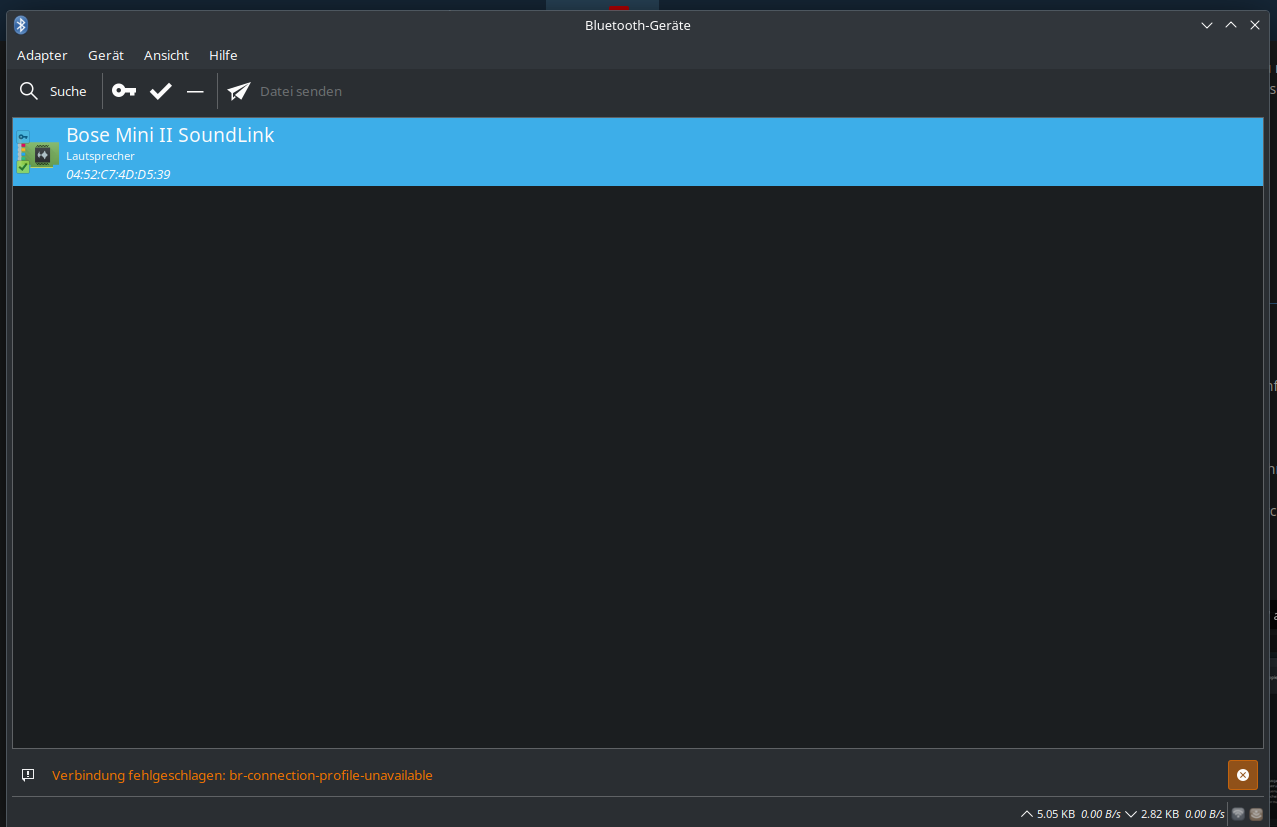Image resolution: width=1277 pixels, height=827 pixels.
Task: Select the Bose Mini II SoundLink device name
Action: (x=170, y=135)
